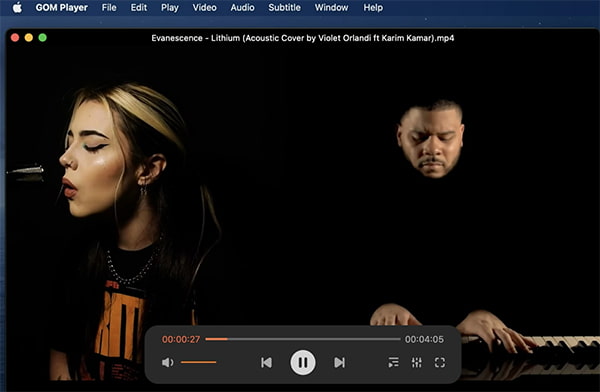
Task: Open the Apple menu
Action: click(x=17, y=8)
